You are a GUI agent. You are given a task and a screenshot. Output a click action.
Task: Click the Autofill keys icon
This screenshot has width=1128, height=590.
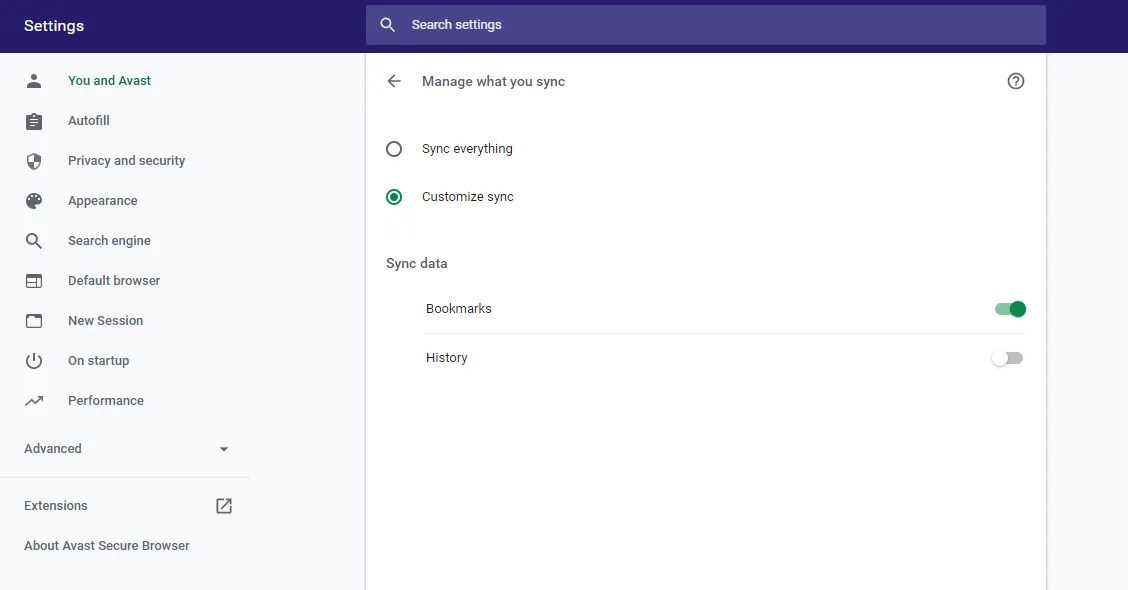[34, 120]
